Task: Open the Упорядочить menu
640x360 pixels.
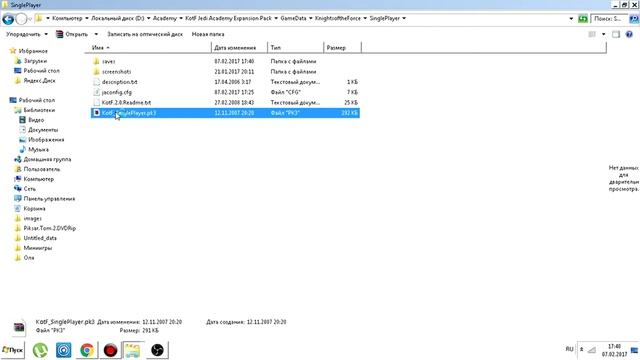Action: coord(27,34)
